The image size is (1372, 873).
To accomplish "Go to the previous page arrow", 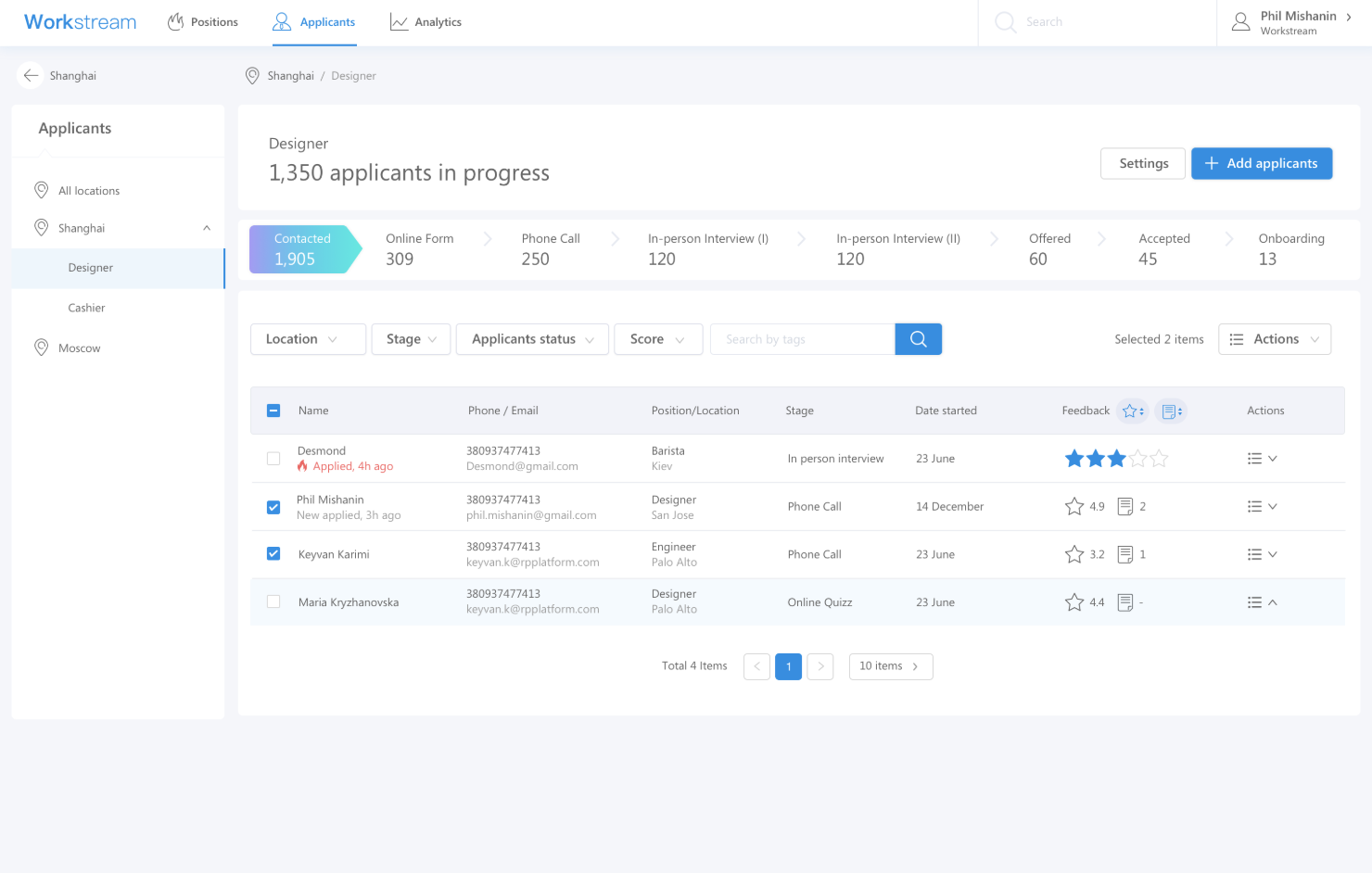I will (x=756, y=666).
